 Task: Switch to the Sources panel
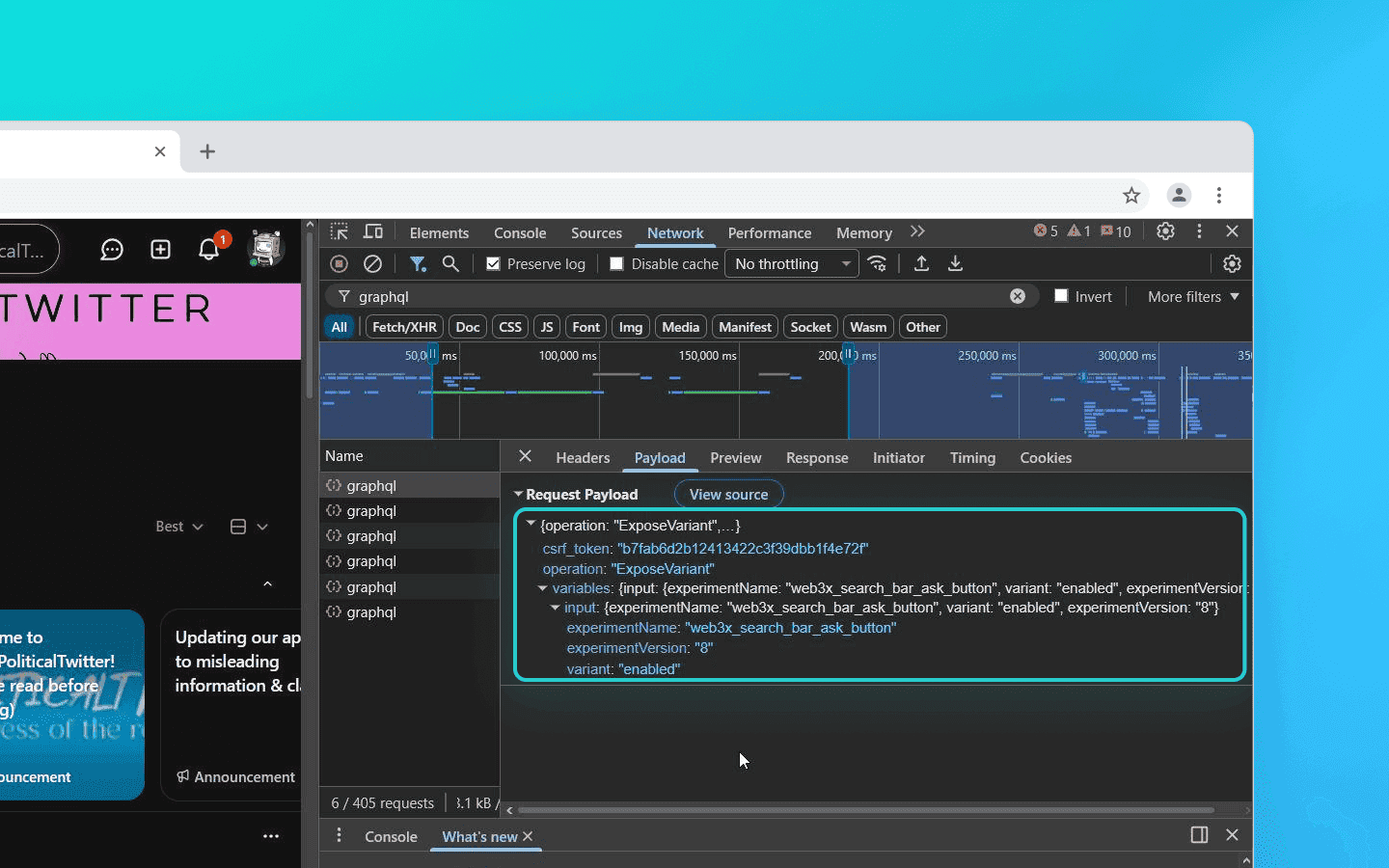(x=596, y=233)
